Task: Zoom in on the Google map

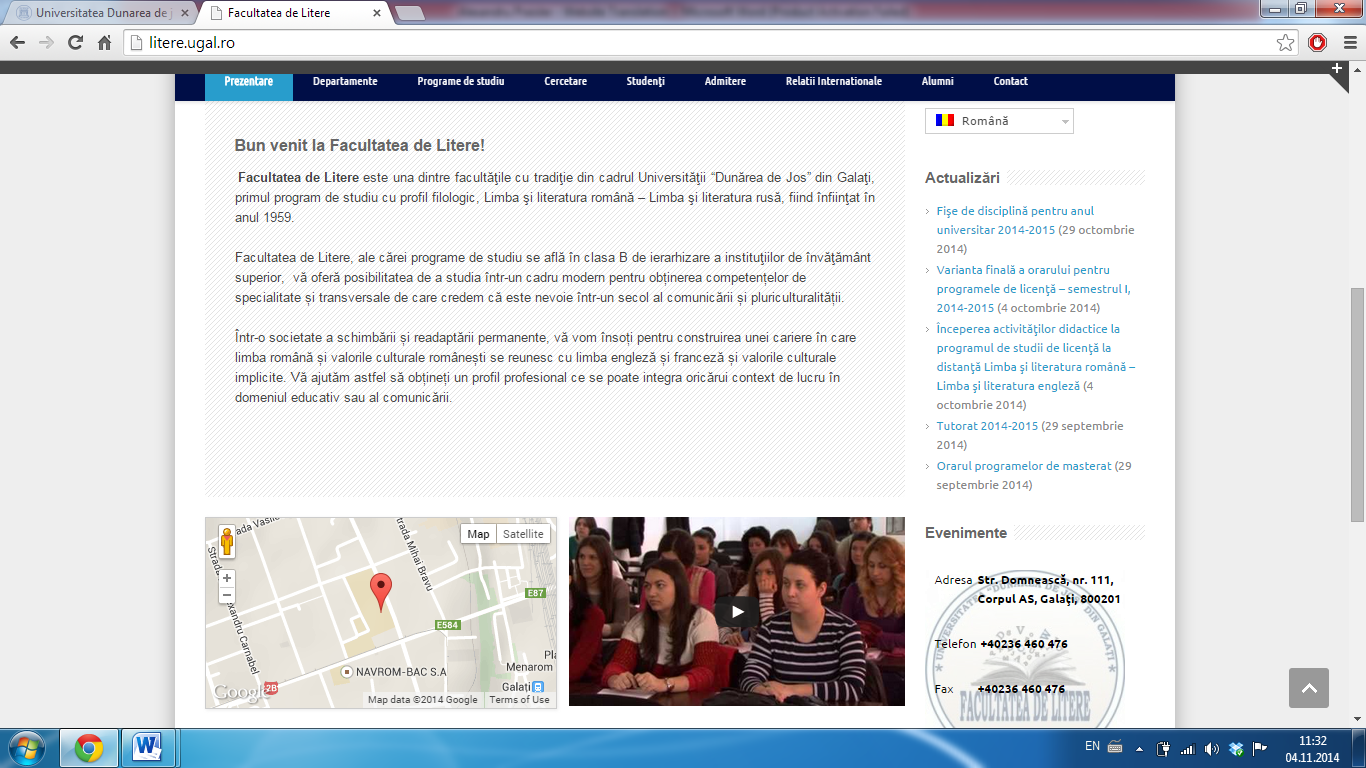Action: pyautogui.click(x=227, y=578)
